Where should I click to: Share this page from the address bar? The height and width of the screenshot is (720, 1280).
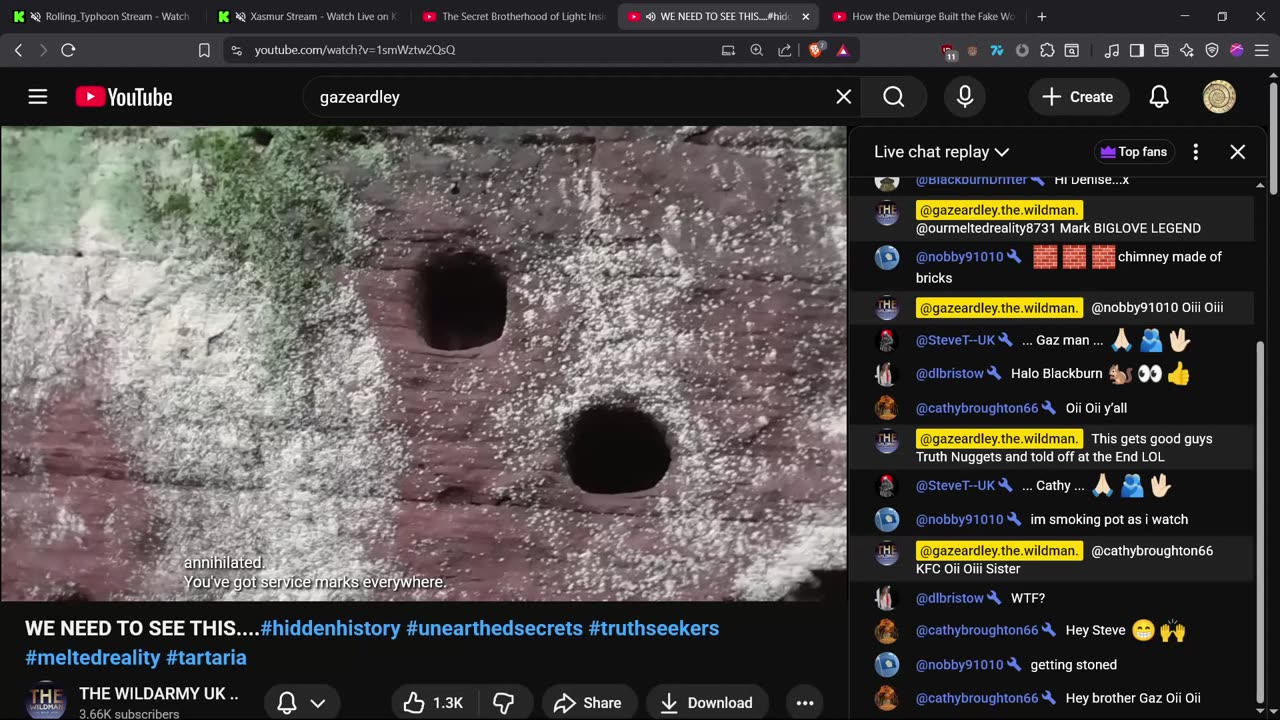pyautogui.click(x=785, y=50)
